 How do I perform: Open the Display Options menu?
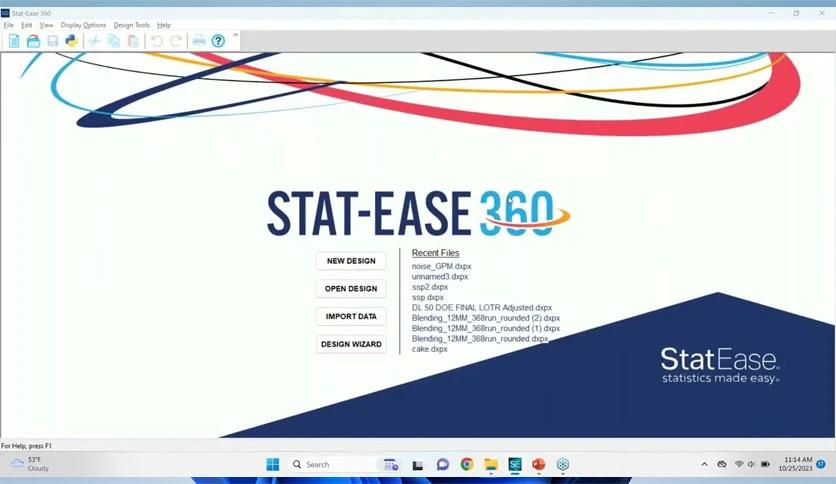point(83,25)
